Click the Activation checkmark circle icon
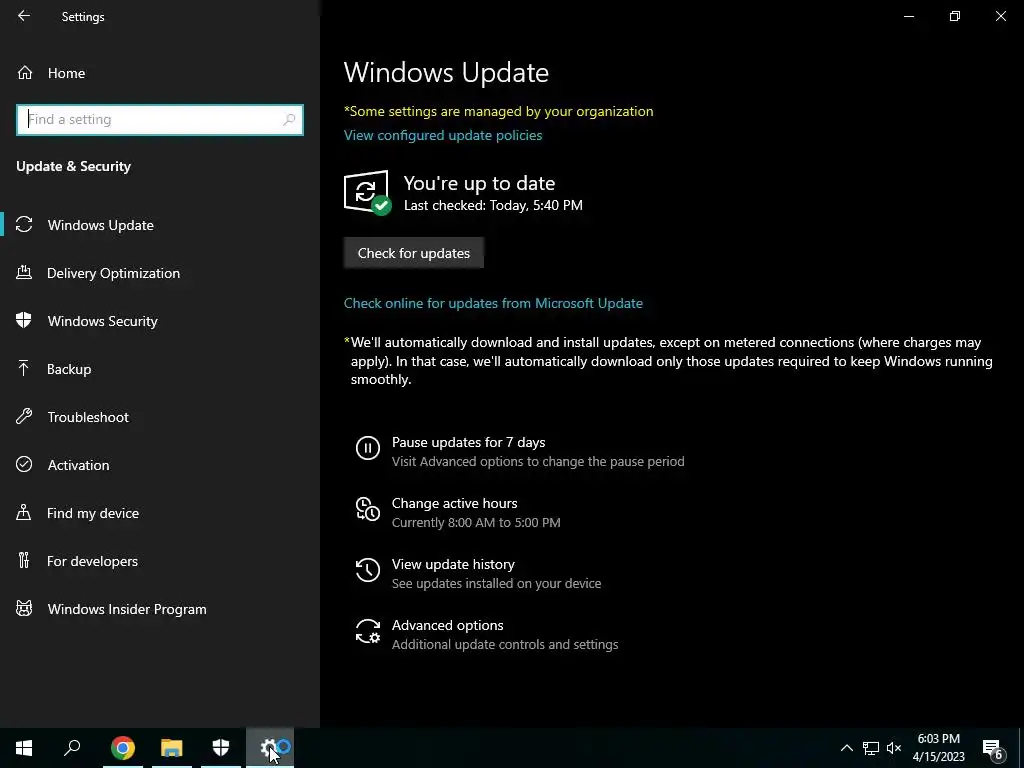Image resolution: width=1024 pixels, height=768 pixels. [24, 464]
